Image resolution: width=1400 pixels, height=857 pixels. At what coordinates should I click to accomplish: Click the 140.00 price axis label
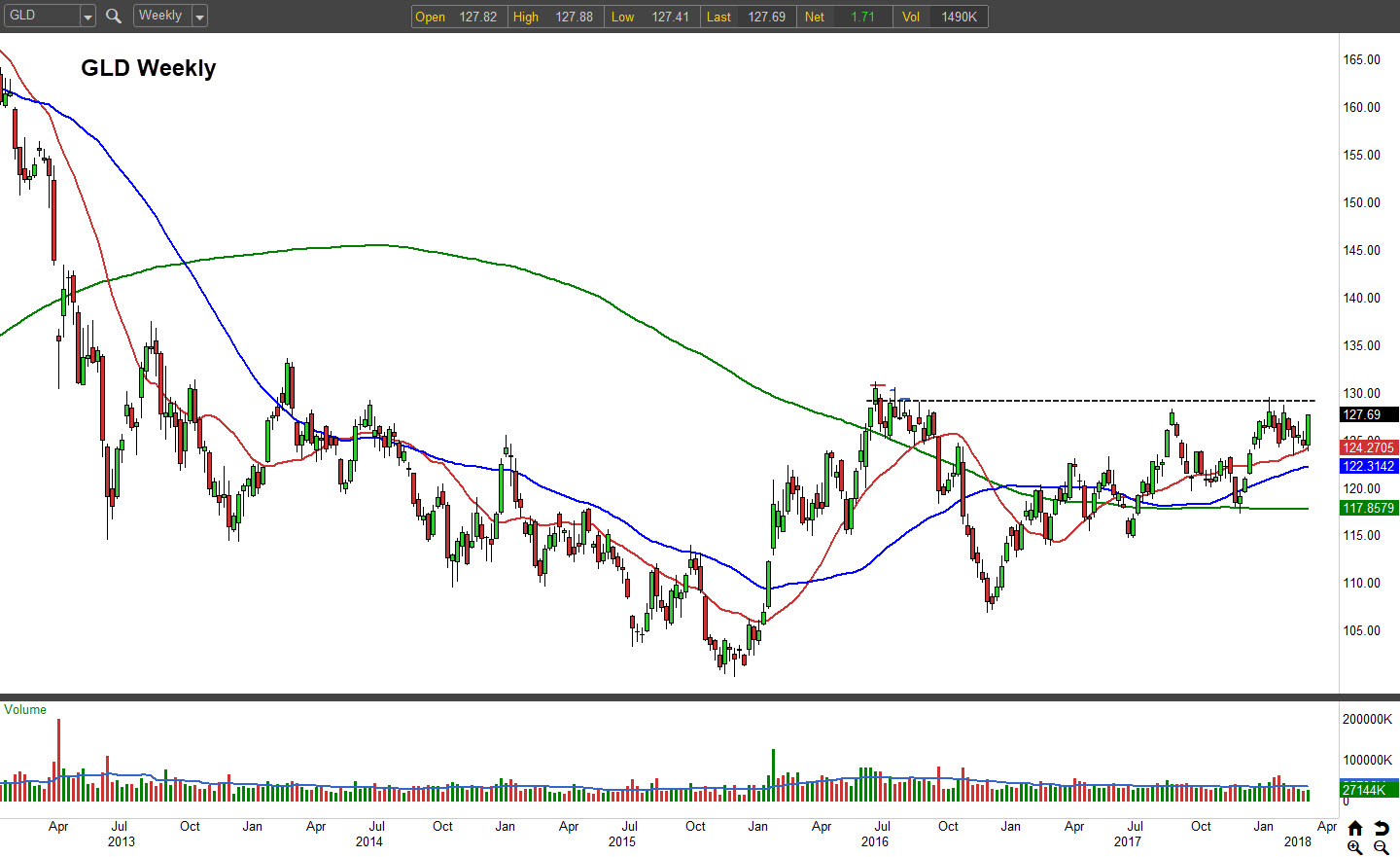pyautogui.click(x=1362, y=298)
